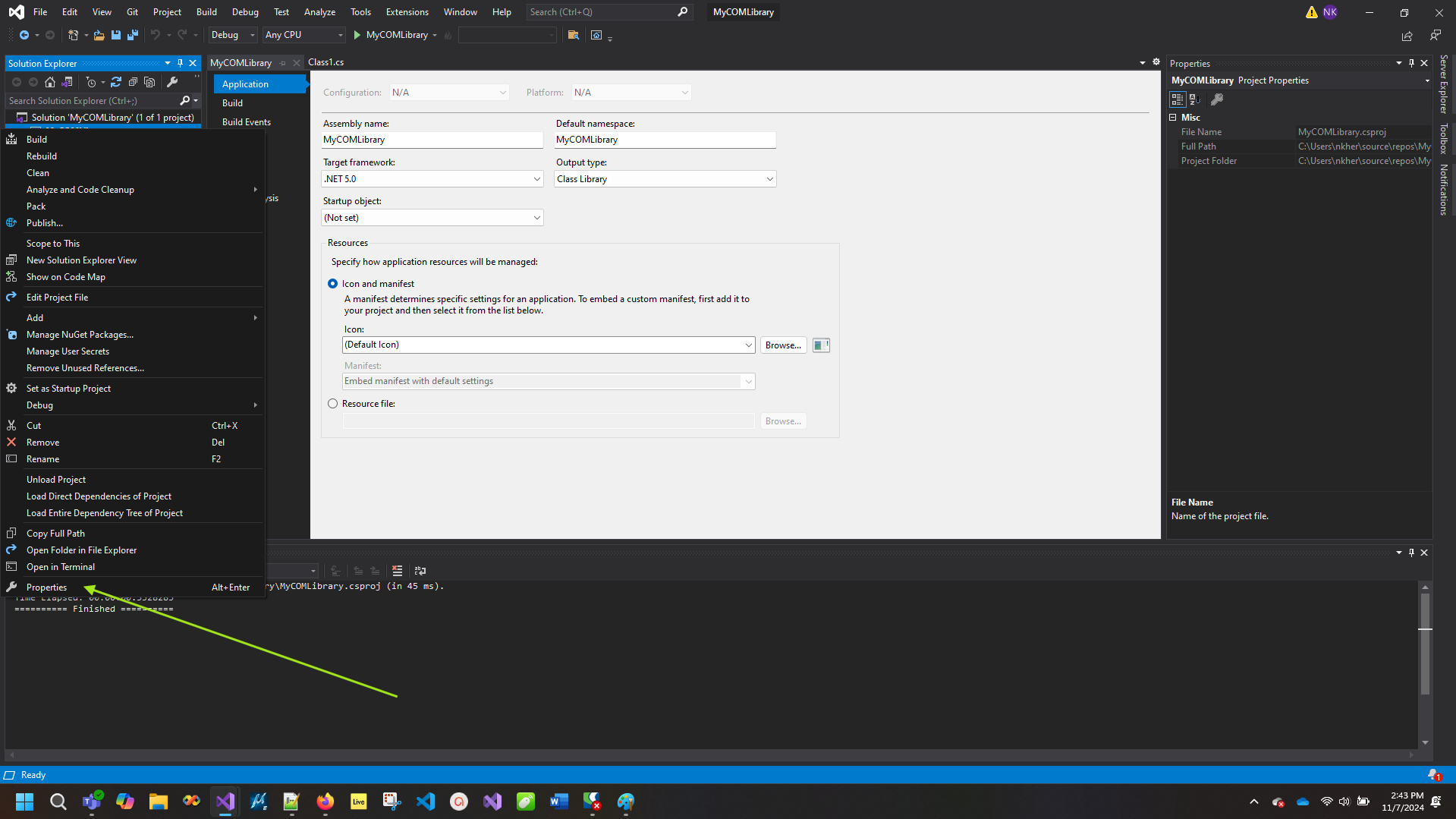Click Sync with Active Document refresh icon
This screenshot has width=1456, height=819.
[x=116, y=82]
